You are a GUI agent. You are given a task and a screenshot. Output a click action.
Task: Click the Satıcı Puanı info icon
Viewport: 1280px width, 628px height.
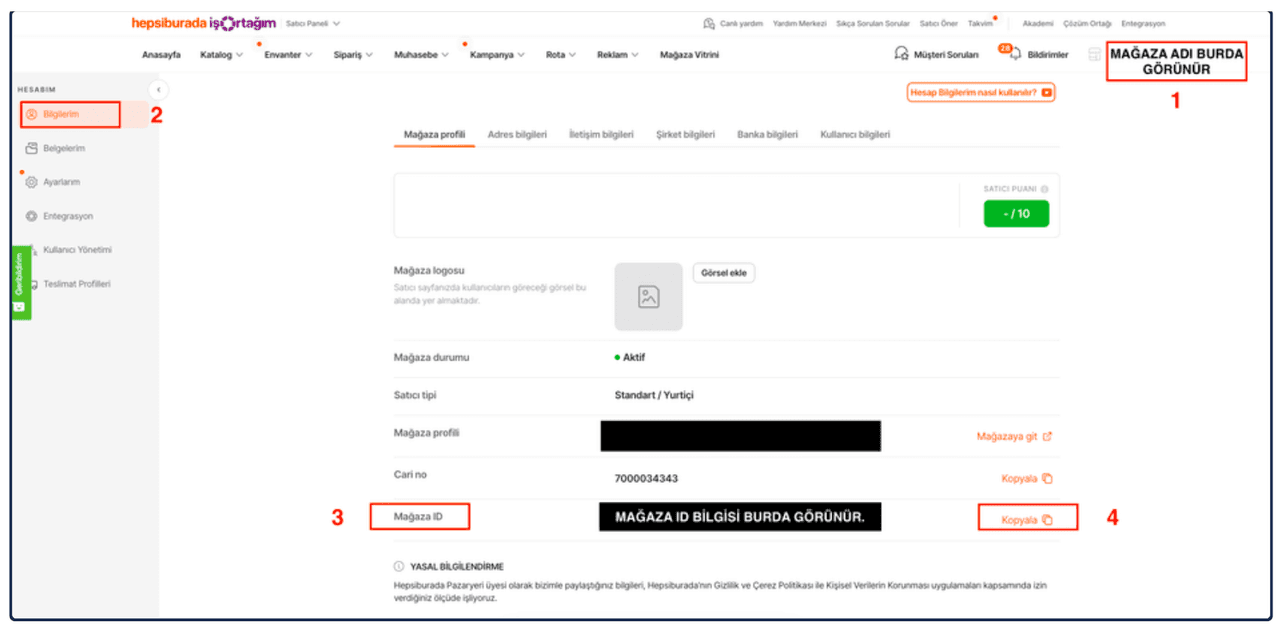point(1044,189)
